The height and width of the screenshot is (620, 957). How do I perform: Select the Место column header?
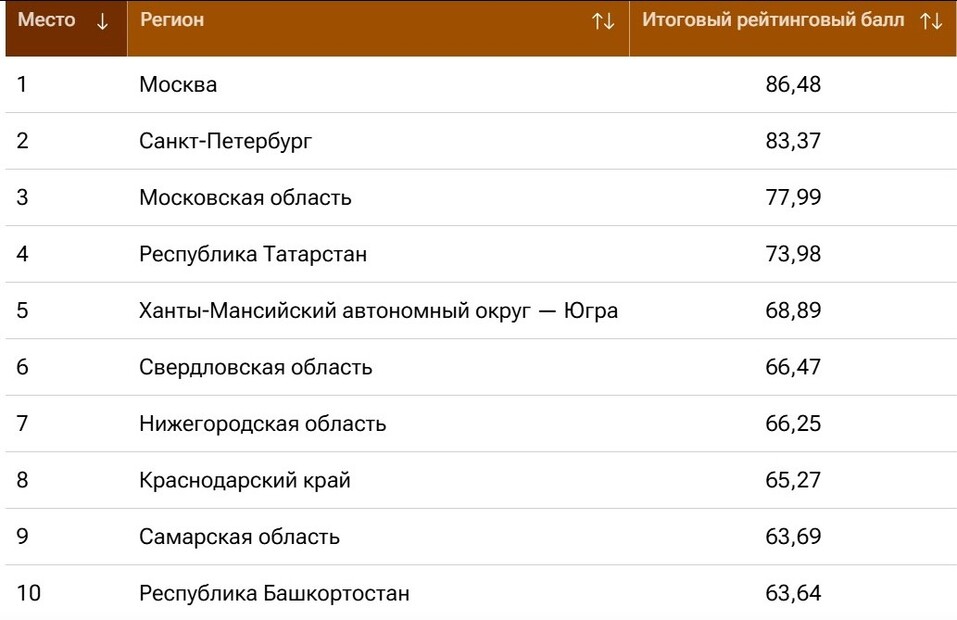(45, 18)
